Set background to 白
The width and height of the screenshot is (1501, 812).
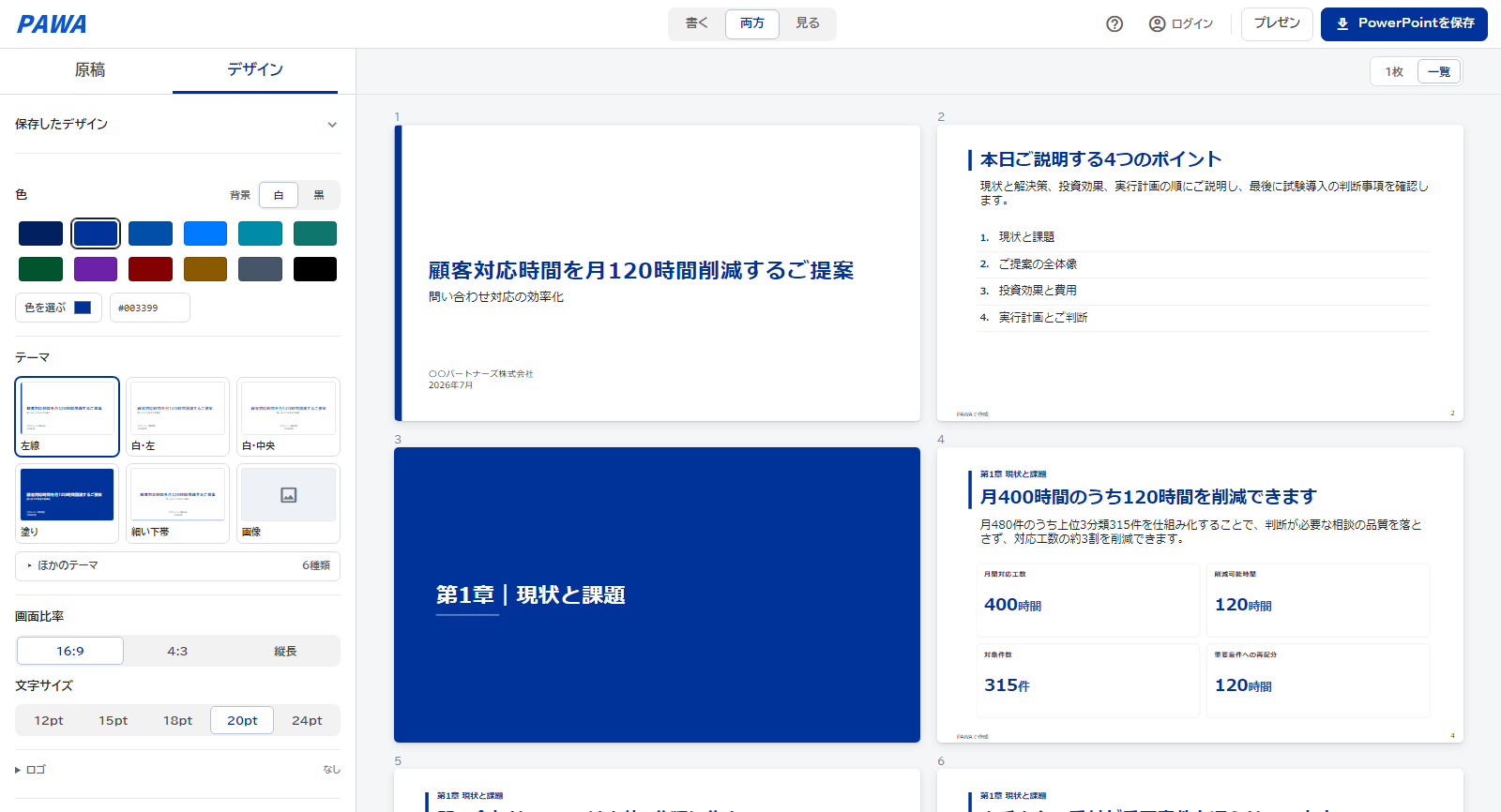[279, 195]
